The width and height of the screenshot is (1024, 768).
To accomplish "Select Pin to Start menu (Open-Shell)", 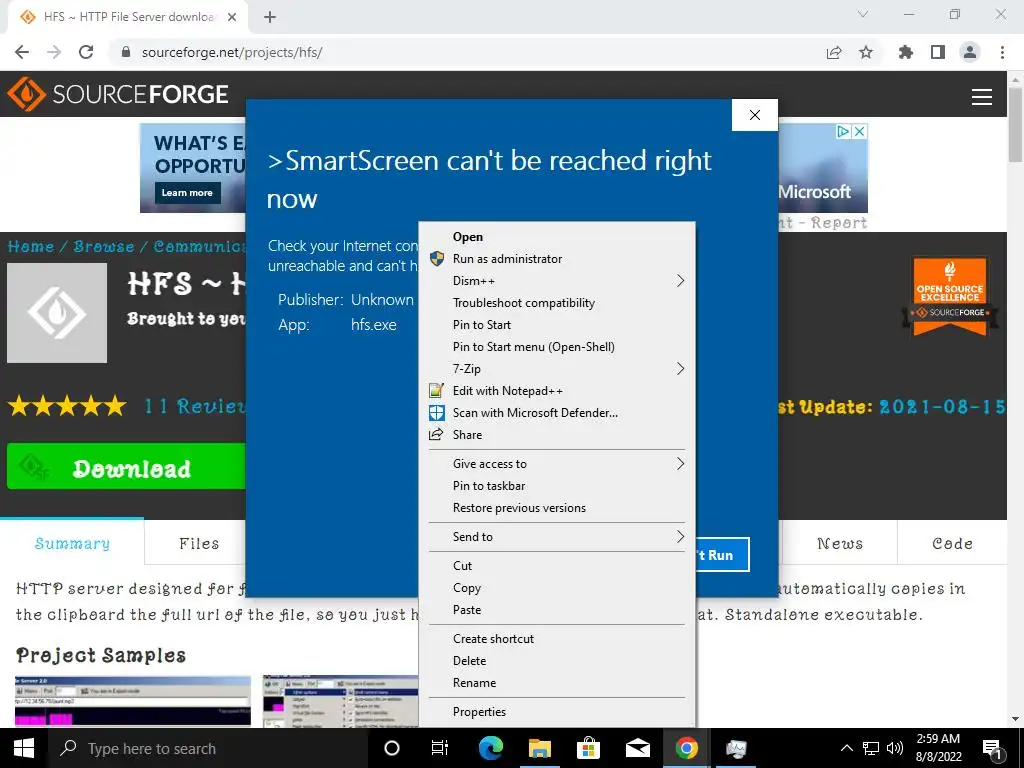I will 557,347.
